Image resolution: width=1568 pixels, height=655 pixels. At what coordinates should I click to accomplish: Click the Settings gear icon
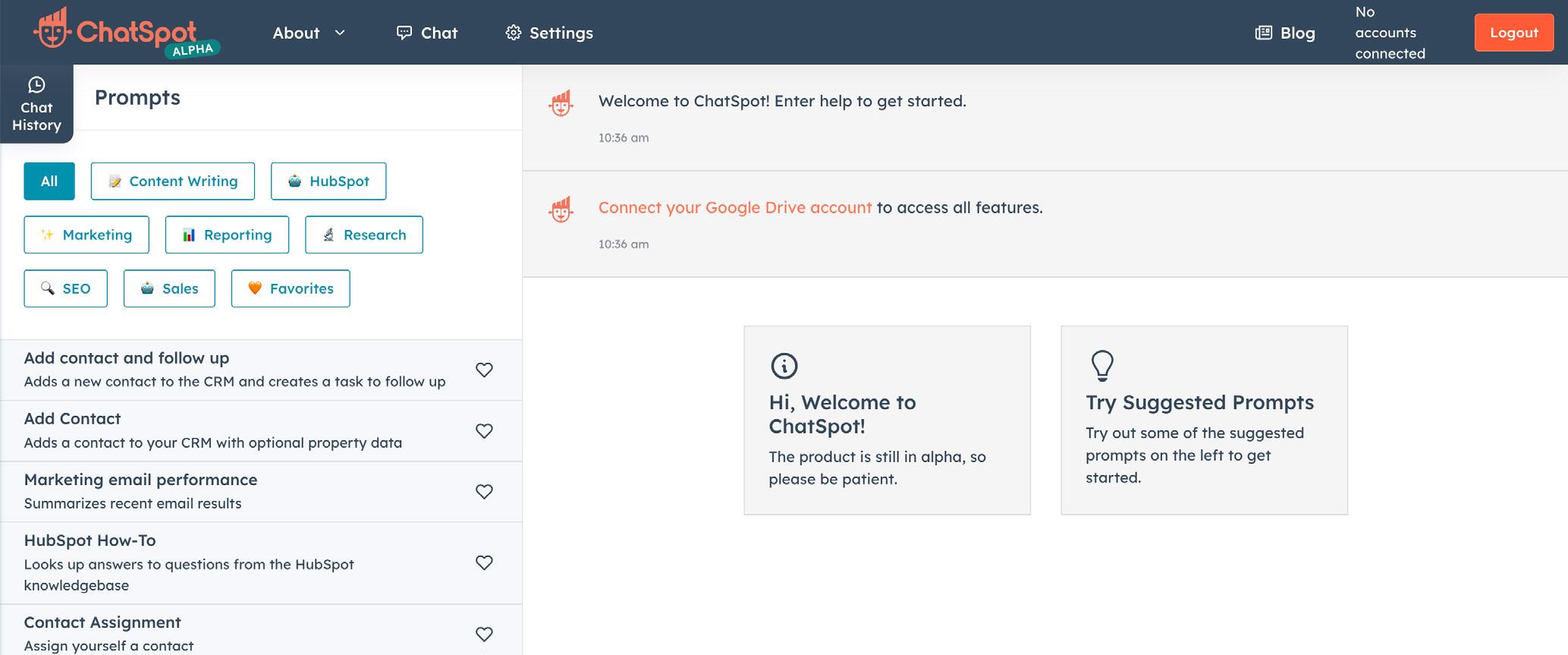click(514, 33)
